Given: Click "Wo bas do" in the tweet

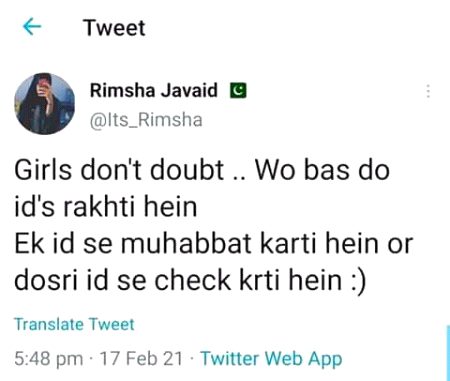Looking at the screenshot, I should click(x=322, y=170).
